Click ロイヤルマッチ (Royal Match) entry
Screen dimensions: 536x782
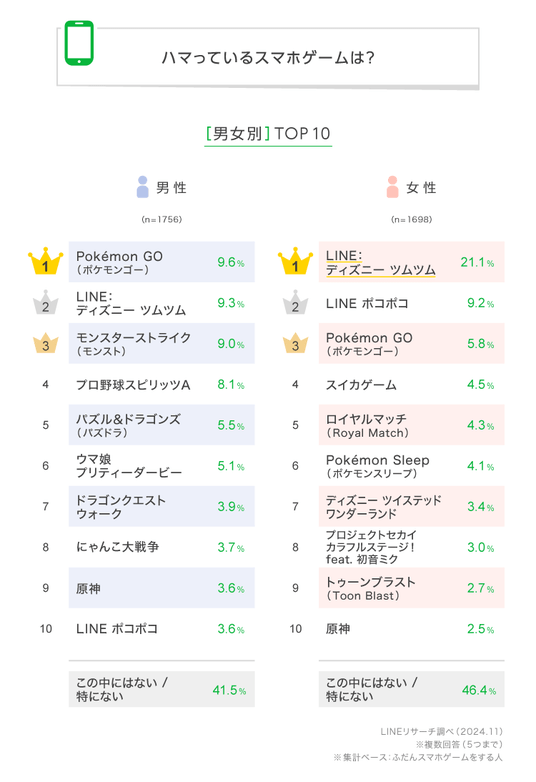click(x=367, y=425)
